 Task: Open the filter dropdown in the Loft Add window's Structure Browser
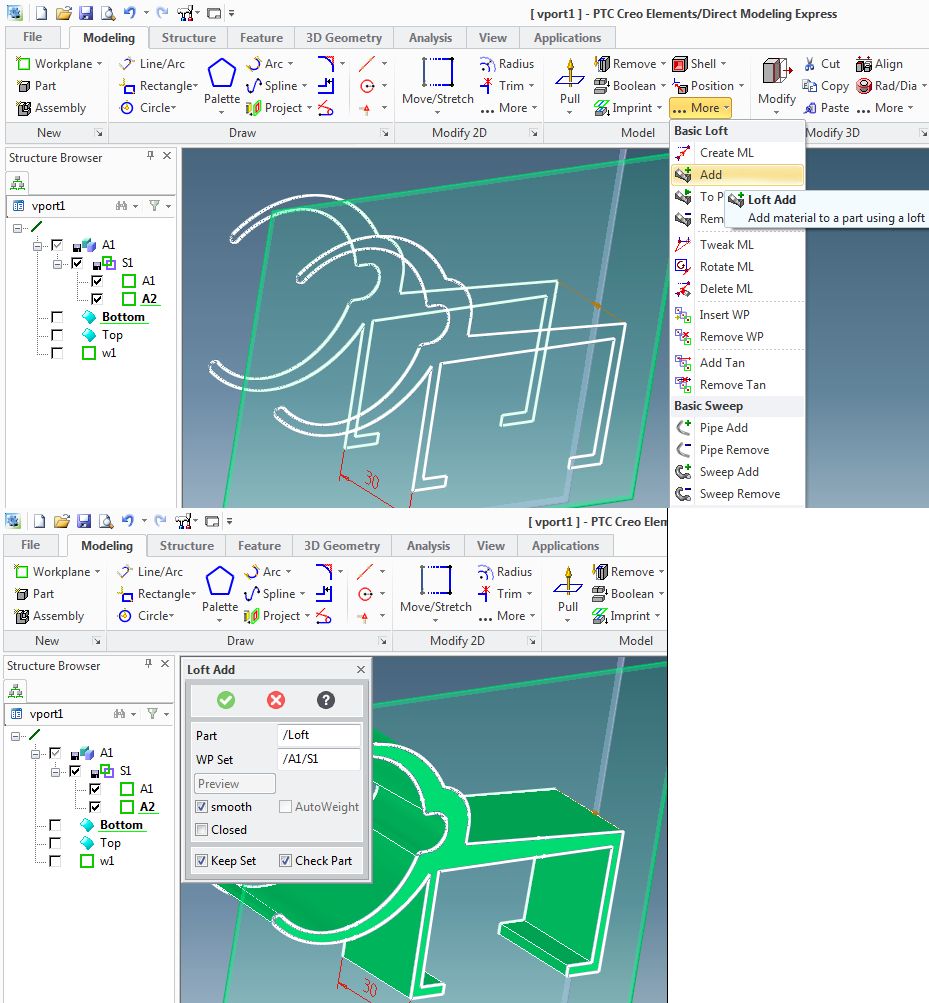click(159, 713)
